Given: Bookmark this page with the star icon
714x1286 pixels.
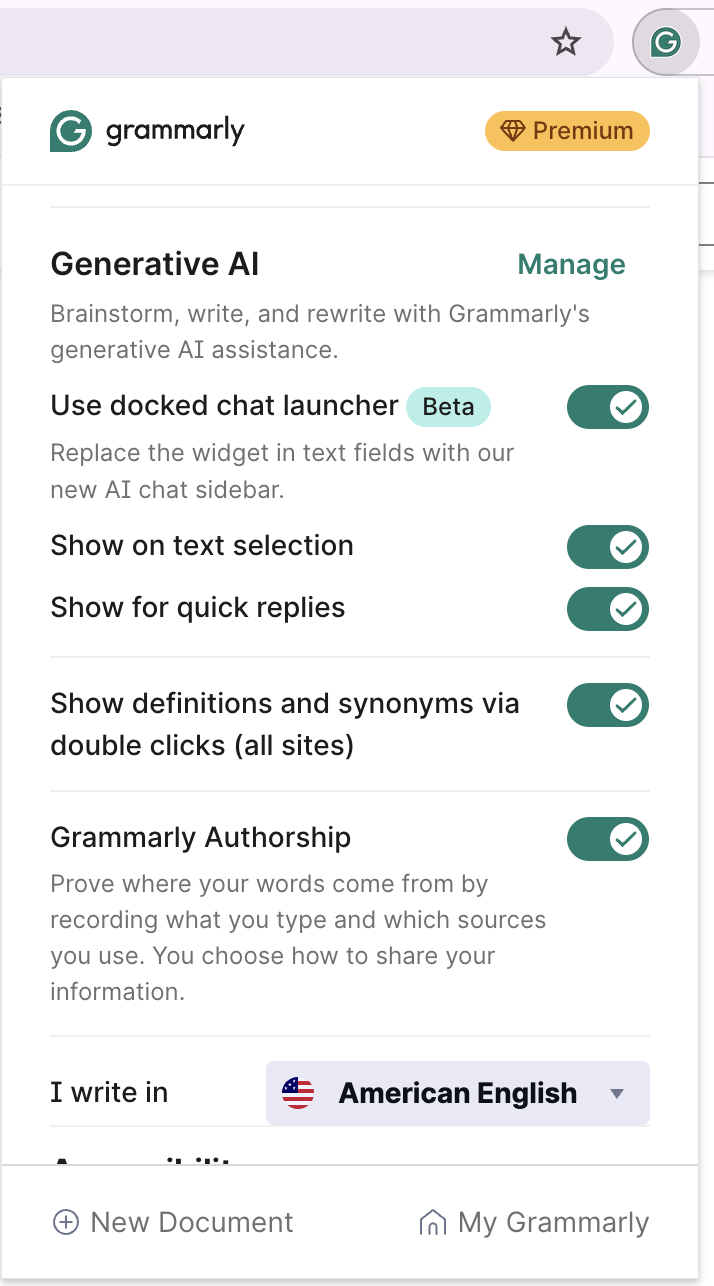Looking at the screenshot, I should pyautogui.click(x=566, y=42).
